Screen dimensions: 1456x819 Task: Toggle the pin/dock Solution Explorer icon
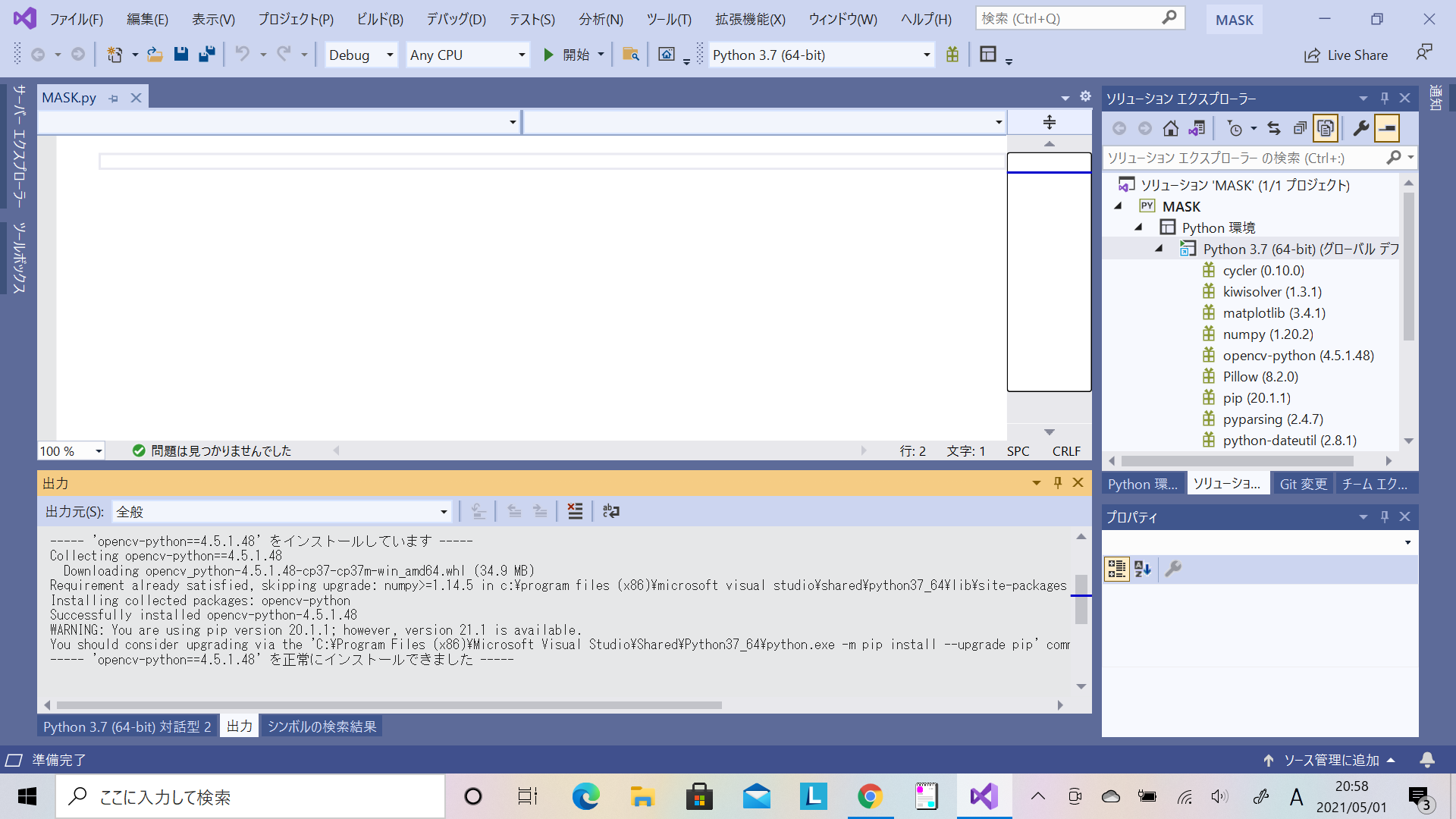click(x=1384, y=97)
